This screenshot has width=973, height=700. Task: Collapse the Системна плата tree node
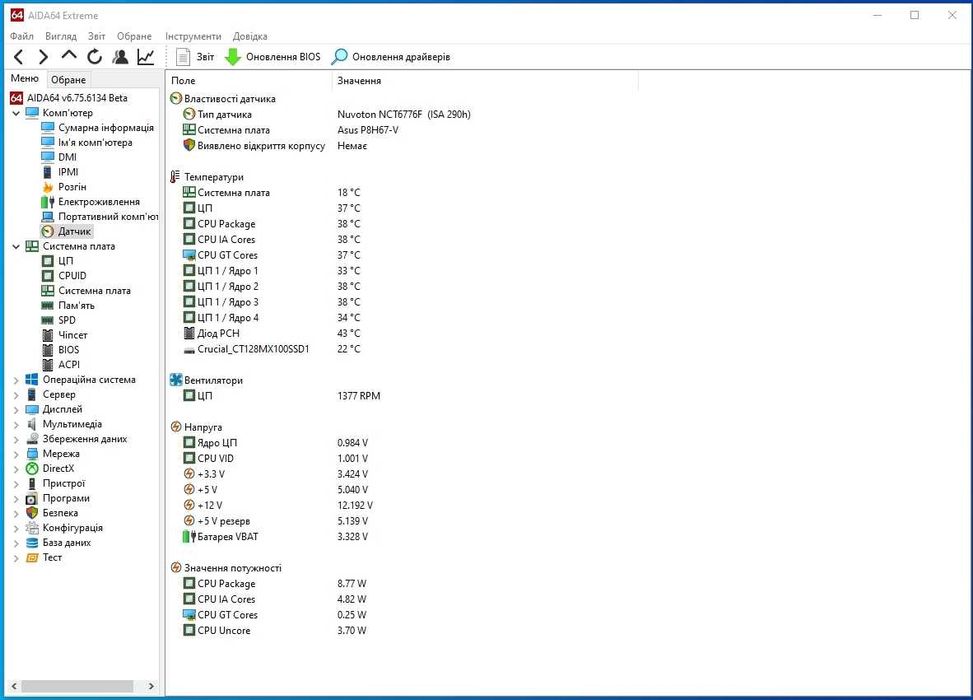pyautogui.click(x=16, y=246)
